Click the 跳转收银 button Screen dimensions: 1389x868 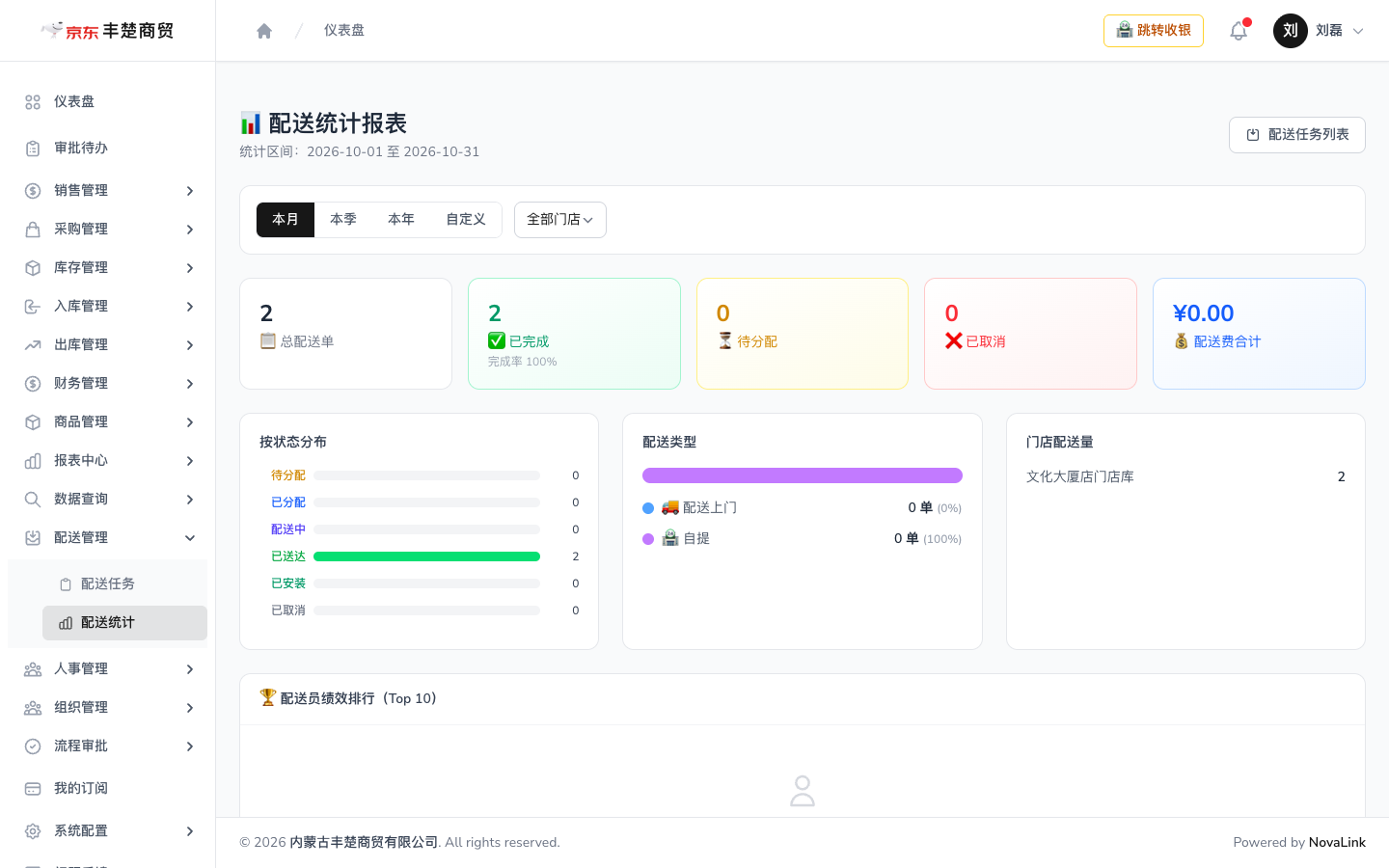pyautogui.click(x=1154, y=31)
